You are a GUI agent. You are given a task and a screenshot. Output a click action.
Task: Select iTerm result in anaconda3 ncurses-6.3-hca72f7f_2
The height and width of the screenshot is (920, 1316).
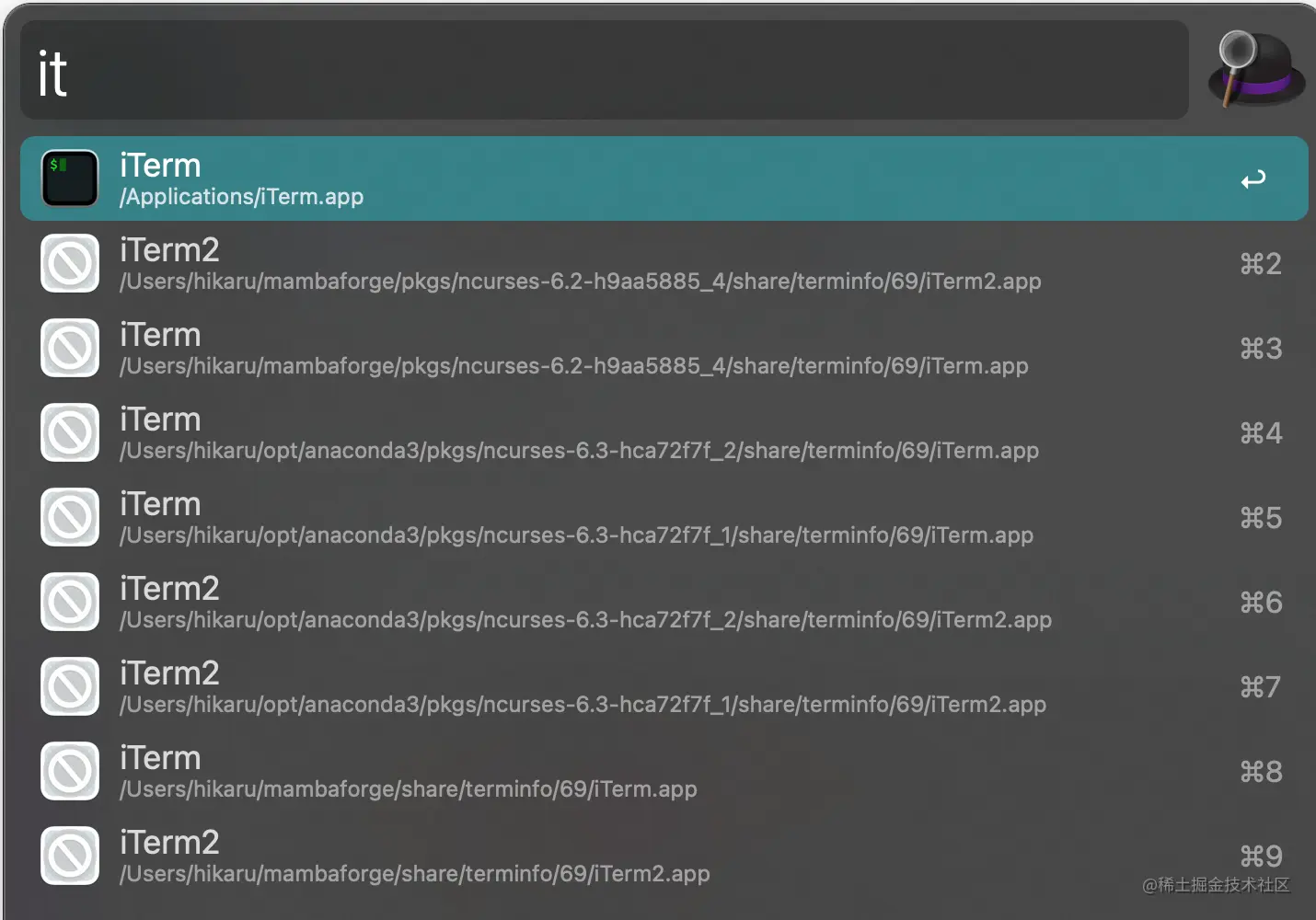(x=664, y=432)
